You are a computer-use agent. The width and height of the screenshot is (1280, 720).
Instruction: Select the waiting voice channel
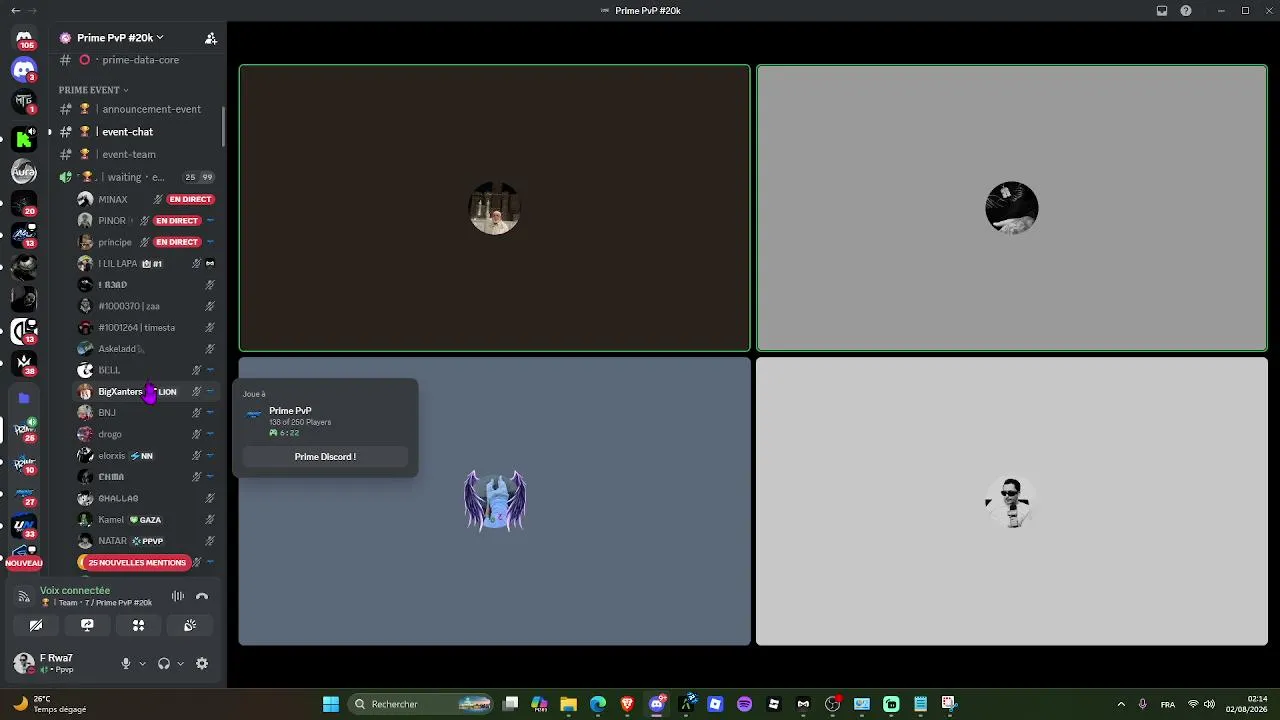coord(136,177)
